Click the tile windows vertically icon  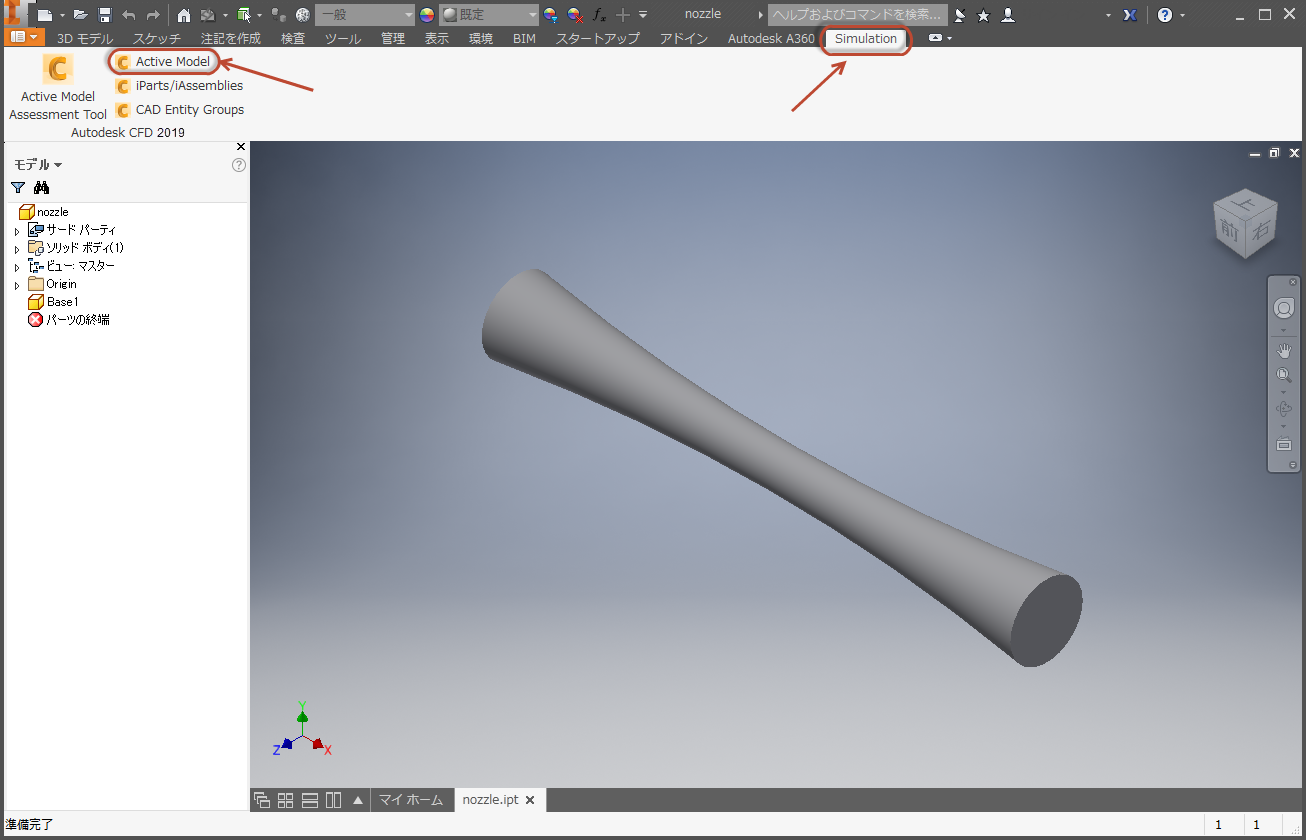click(333, 799)
